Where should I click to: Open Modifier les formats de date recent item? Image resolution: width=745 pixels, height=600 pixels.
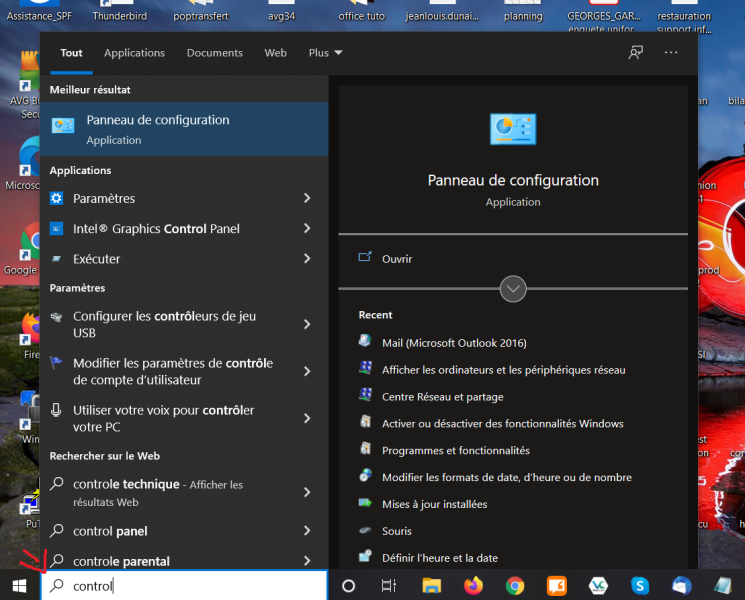(507, 477)
